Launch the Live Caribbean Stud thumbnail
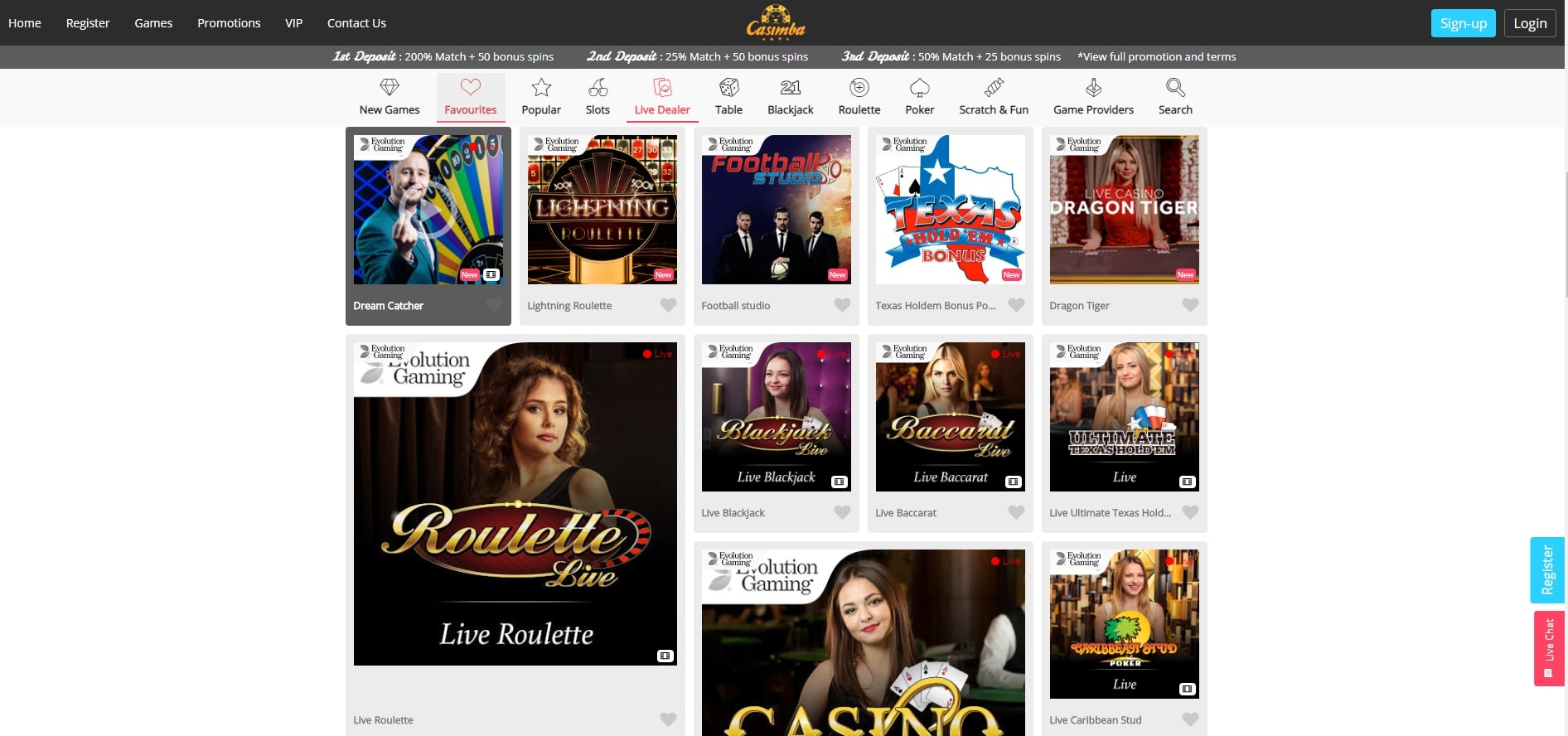The width and height of the screenshot is (1568, 736). coord(1125,624)
